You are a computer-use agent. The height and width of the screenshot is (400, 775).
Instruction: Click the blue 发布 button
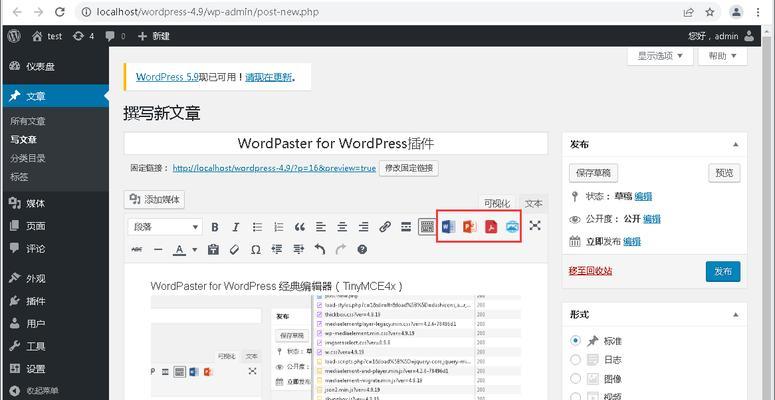(723, 271)
